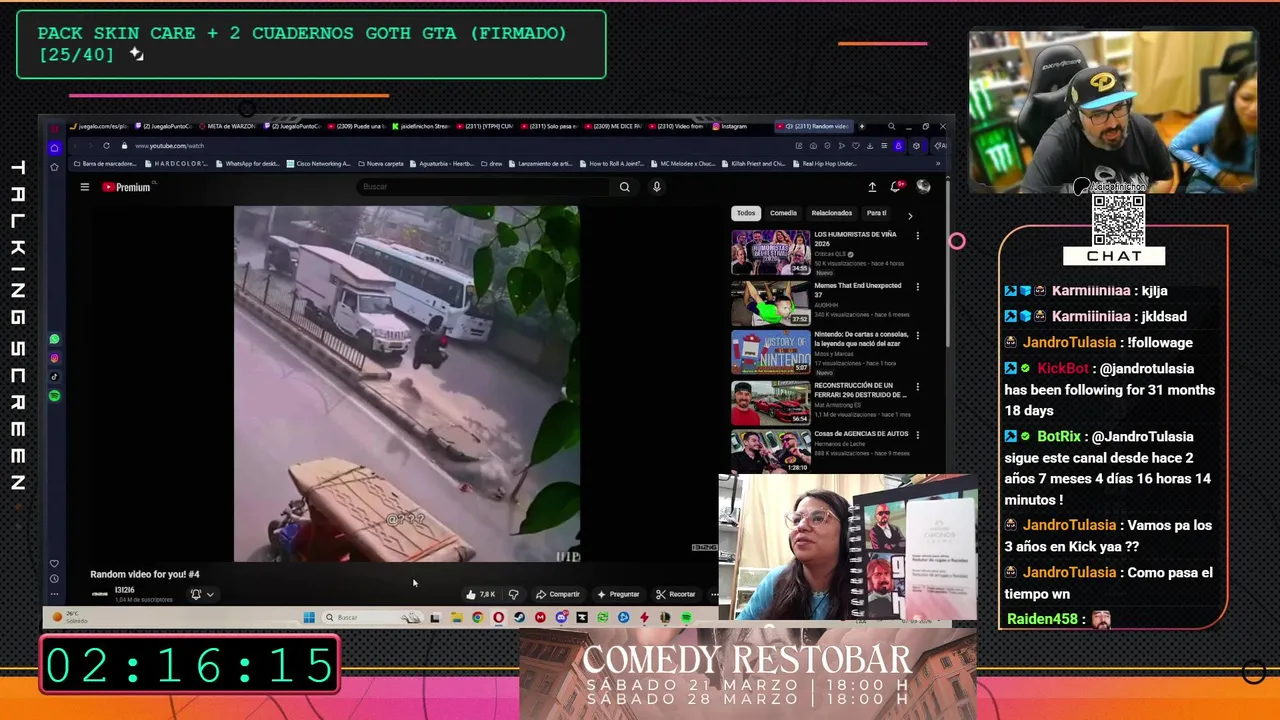Open Spotify from the taskbar
This screenshot has width=1280, height=720.
[687, 618]
